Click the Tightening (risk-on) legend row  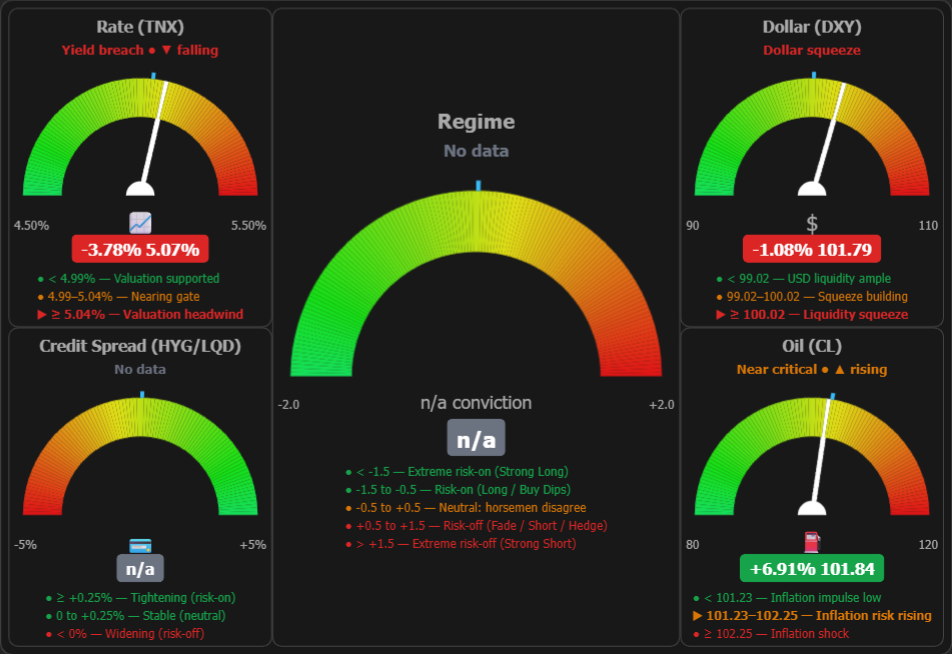pyautogui.click(x=140, y=598)
